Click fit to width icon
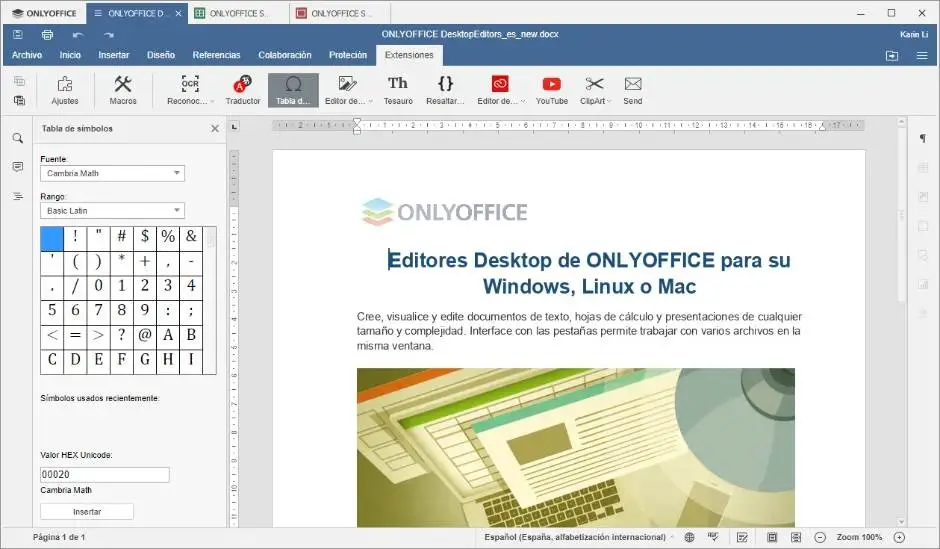The image size is (940, 549). tap(796, 537)
